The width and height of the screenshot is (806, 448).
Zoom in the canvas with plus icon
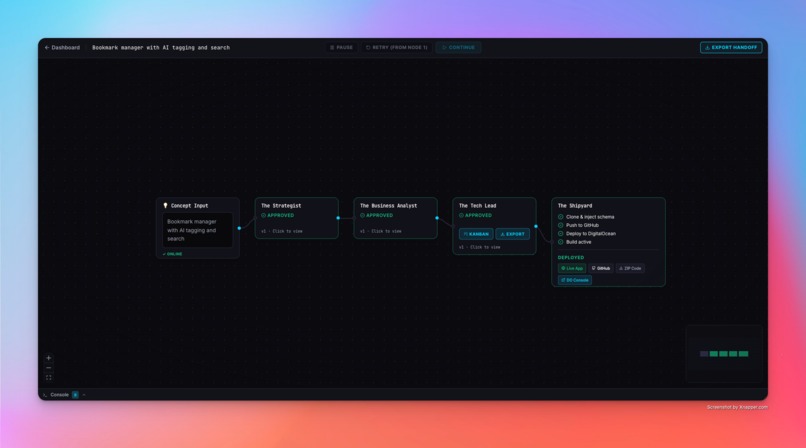48,358
